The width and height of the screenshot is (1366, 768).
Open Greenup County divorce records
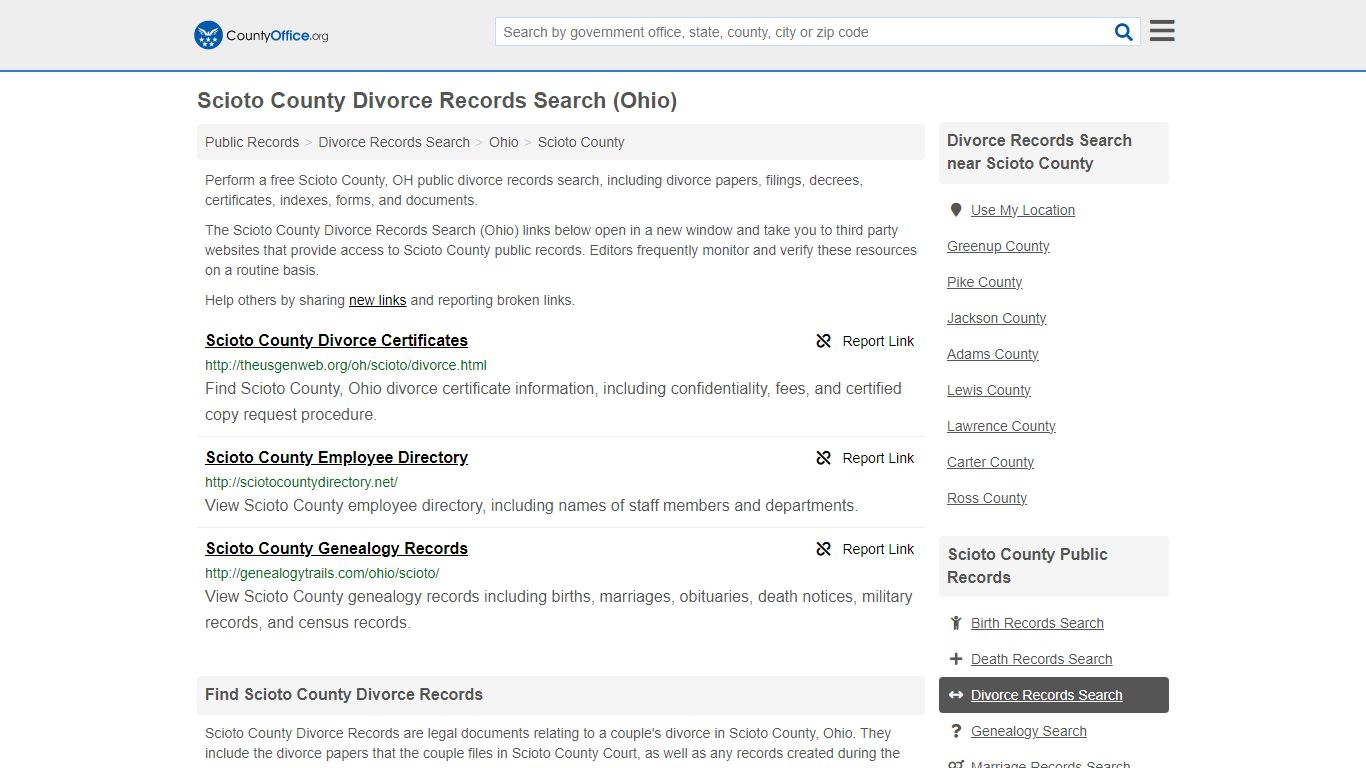tap(998, 246)
